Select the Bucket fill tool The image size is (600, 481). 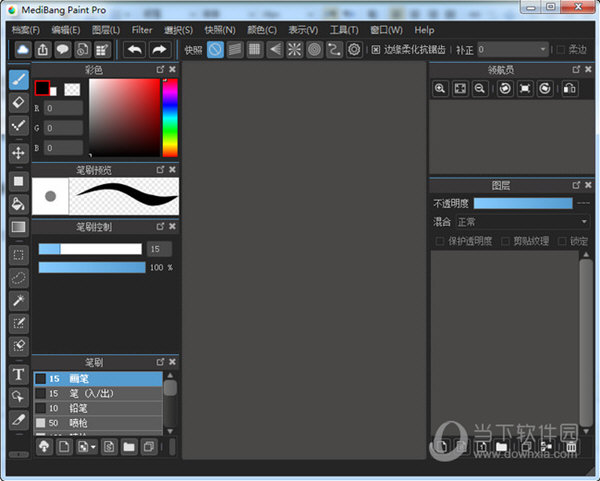18,204
